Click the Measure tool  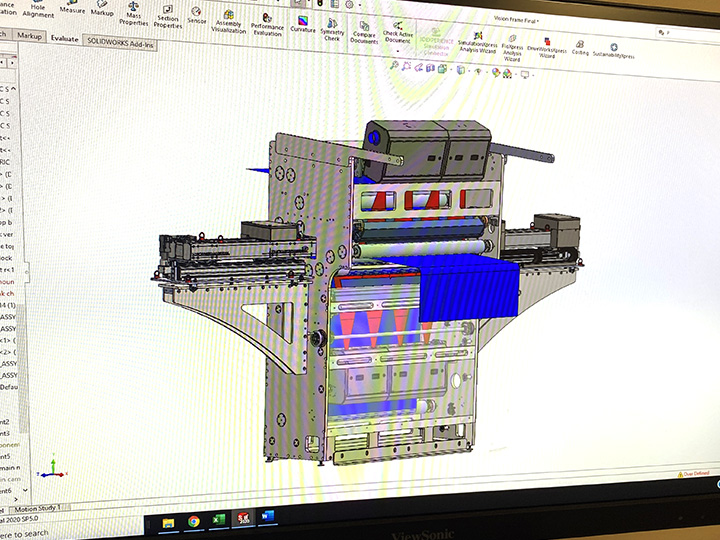point(72,9)
